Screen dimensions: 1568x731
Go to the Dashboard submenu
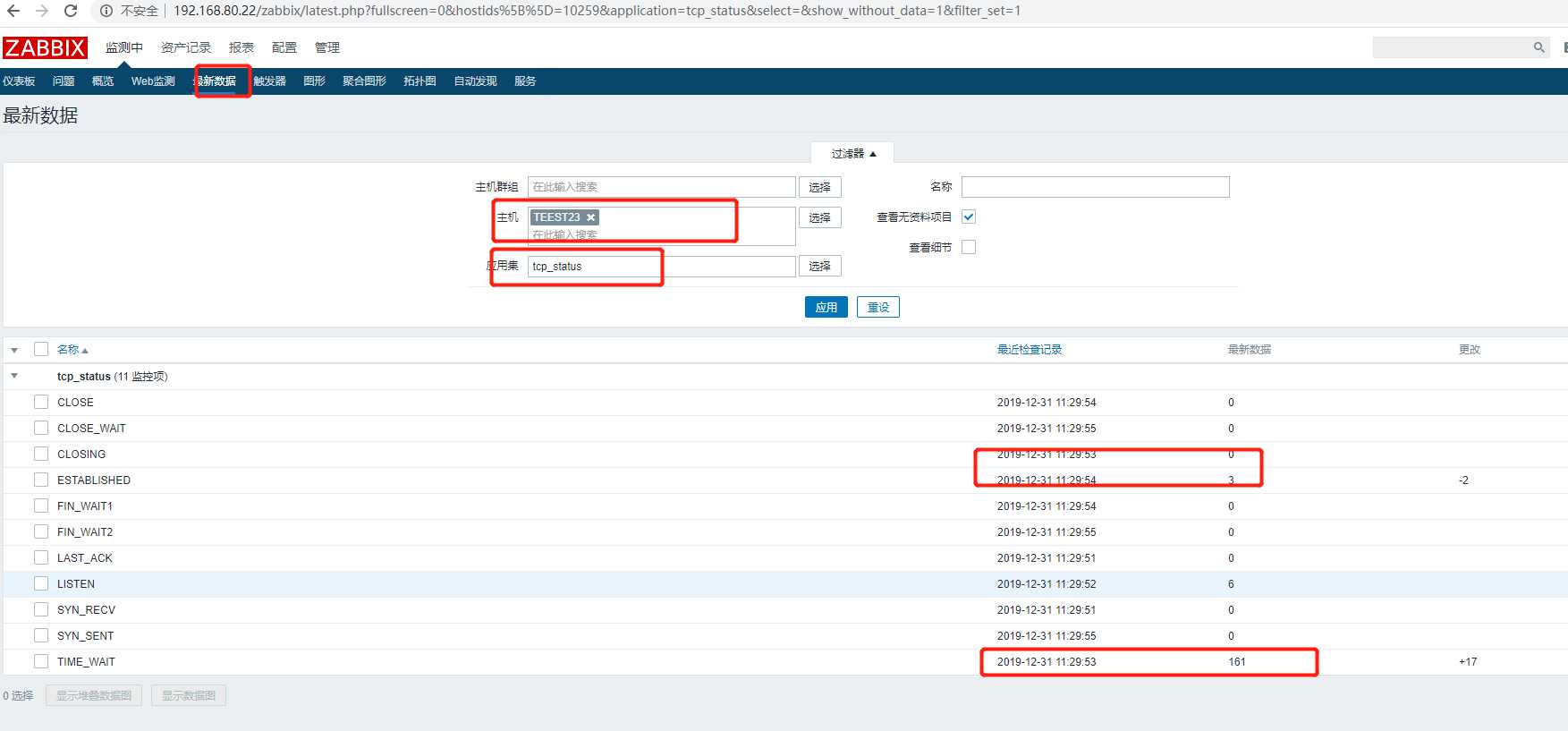[19, 81]
